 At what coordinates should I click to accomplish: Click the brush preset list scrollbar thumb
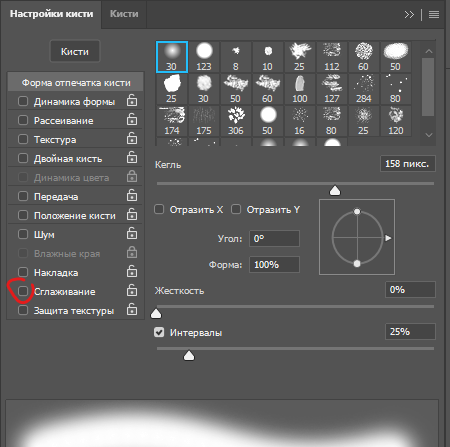(x=428, y=87)
